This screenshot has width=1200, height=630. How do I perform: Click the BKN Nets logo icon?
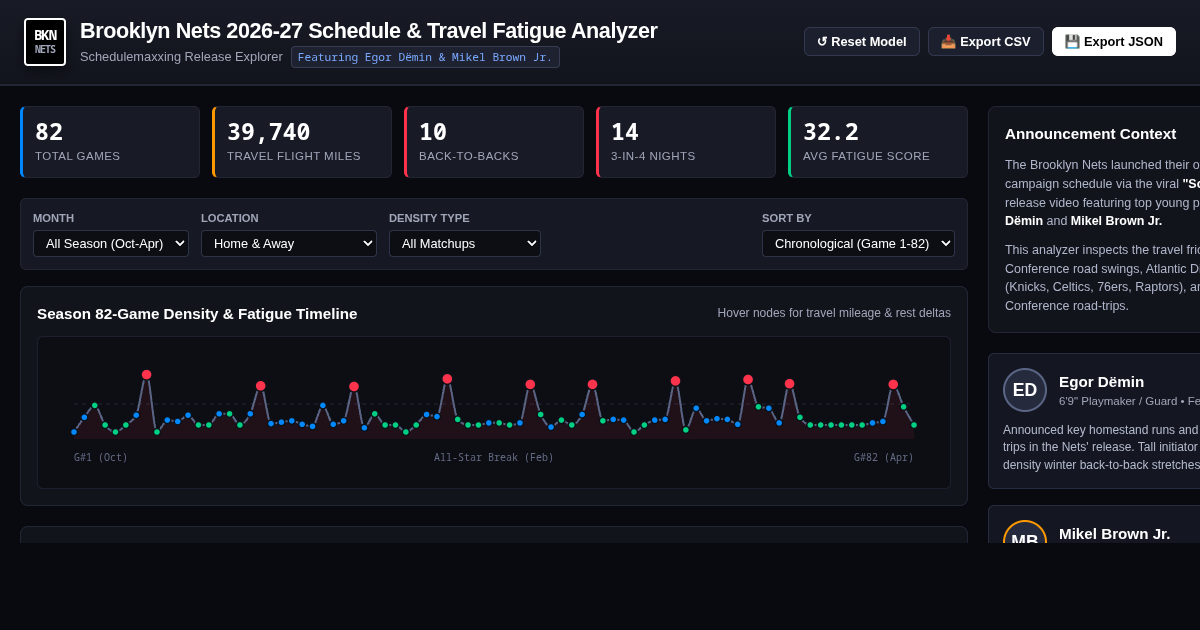point(45,42)
